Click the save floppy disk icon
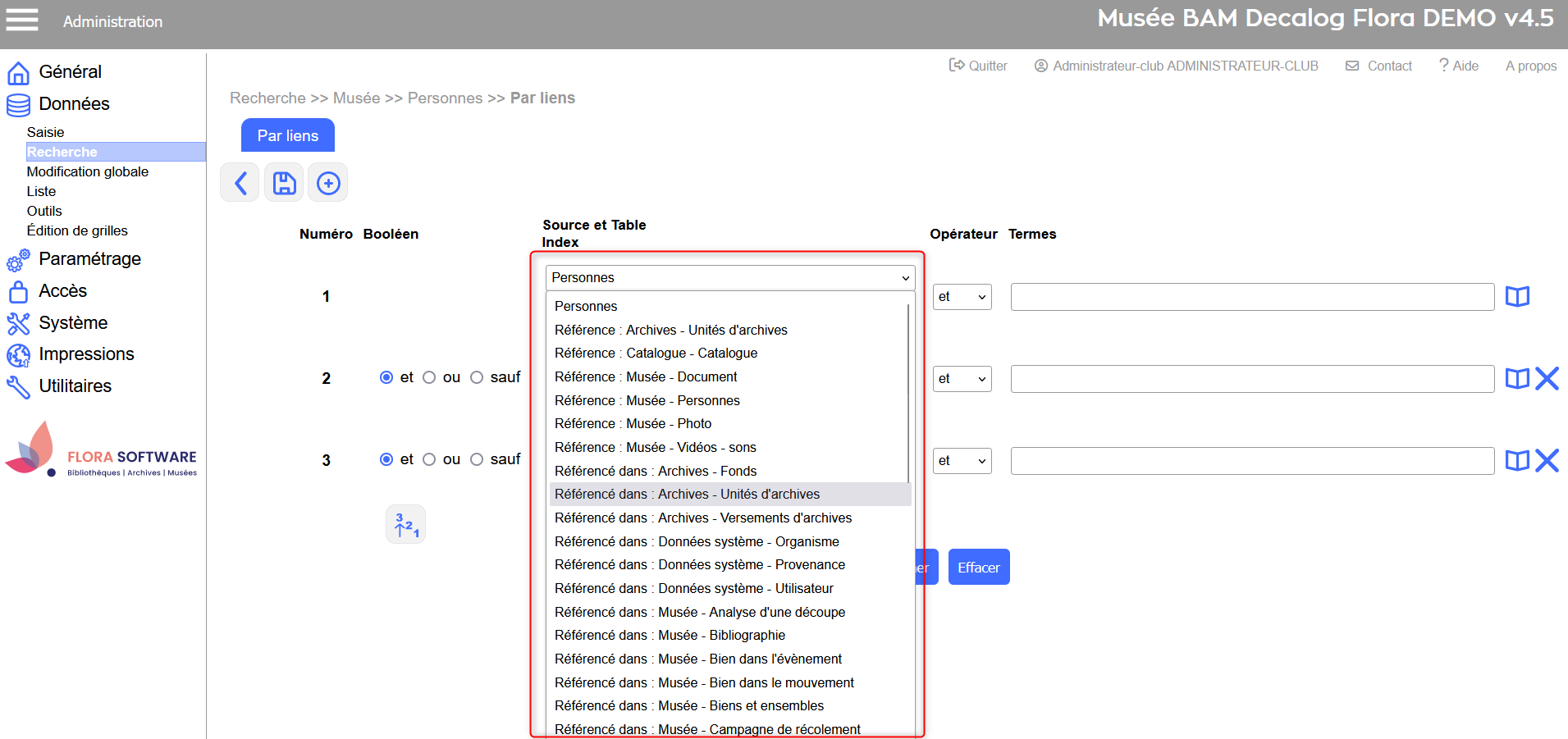The image size is (1568, 739). (284, 182)
